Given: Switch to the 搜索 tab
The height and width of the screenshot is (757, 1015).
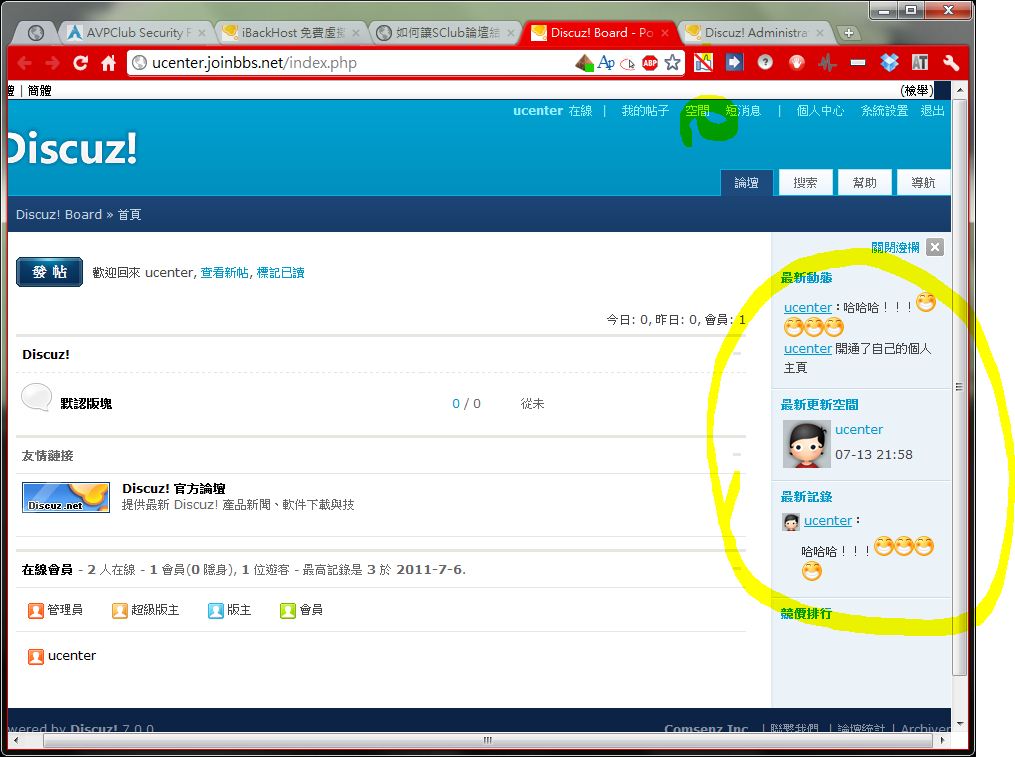Looking at the screenshot, I should coord(805,183).
